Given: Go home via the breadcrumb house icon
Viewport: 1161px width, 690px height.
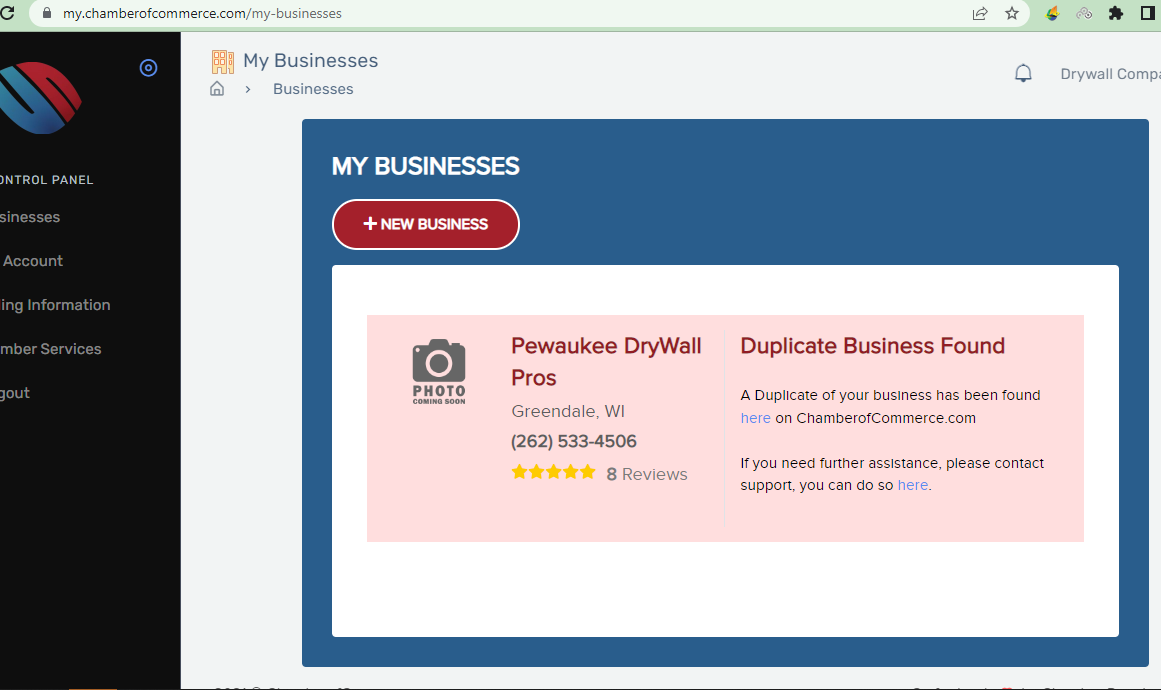Looking at the screenshot, I should coord(217,89).
